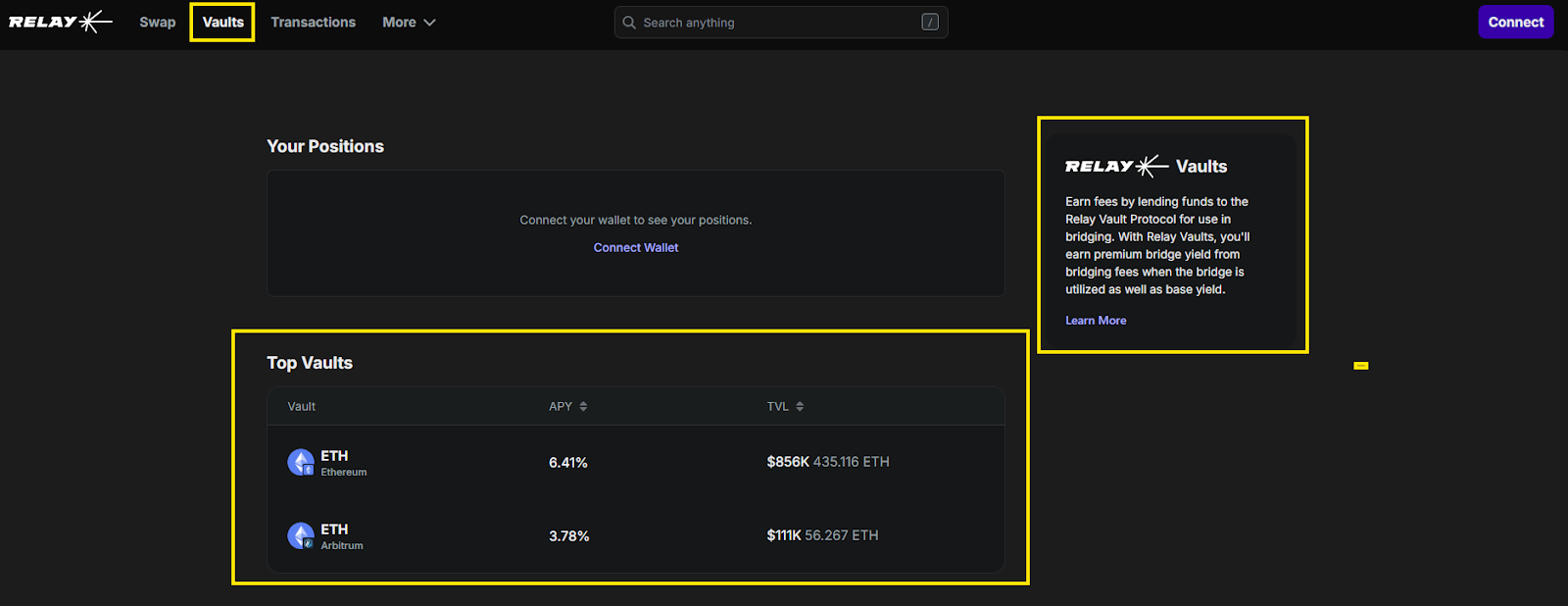This screenshot has width=1568, height=606.
Task: Click the Ethereum network label under ETH
Action: pyautogui.click(x=344, y=473)
